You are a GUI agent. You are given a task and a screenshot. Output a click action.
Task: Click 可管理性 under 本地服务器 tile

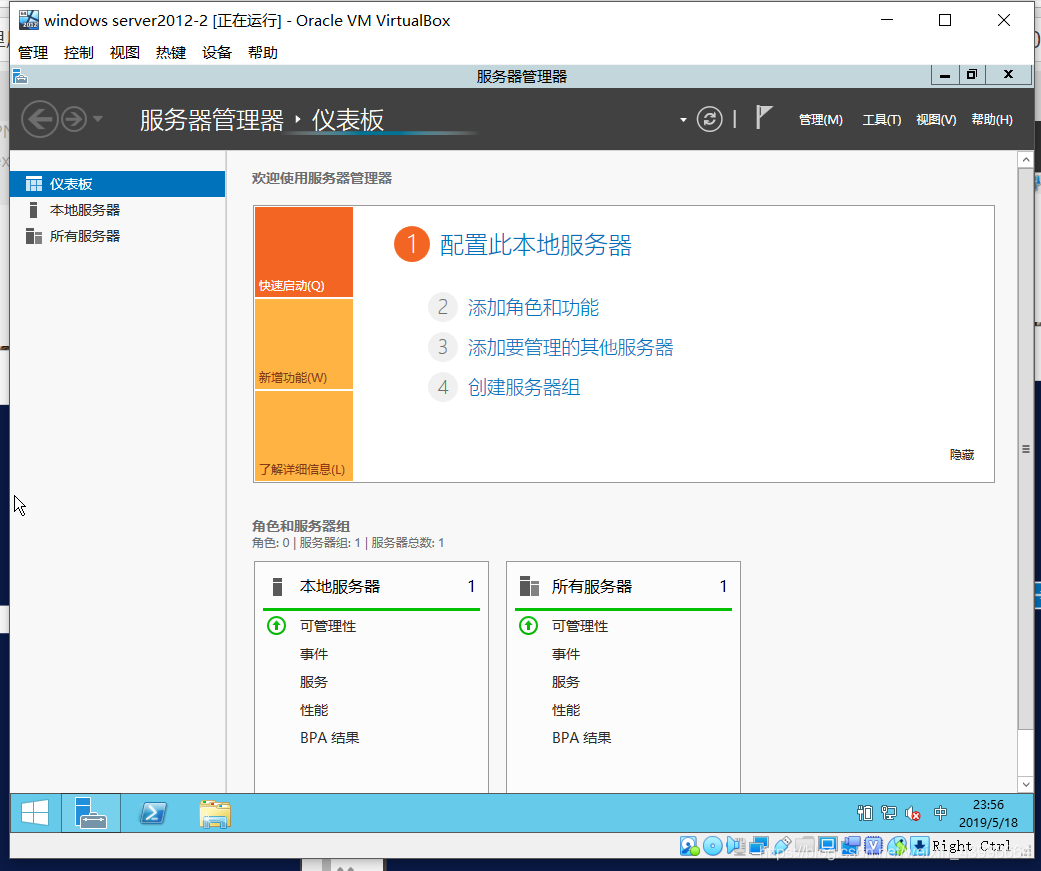pyautogui.click(x=328, y=626)
